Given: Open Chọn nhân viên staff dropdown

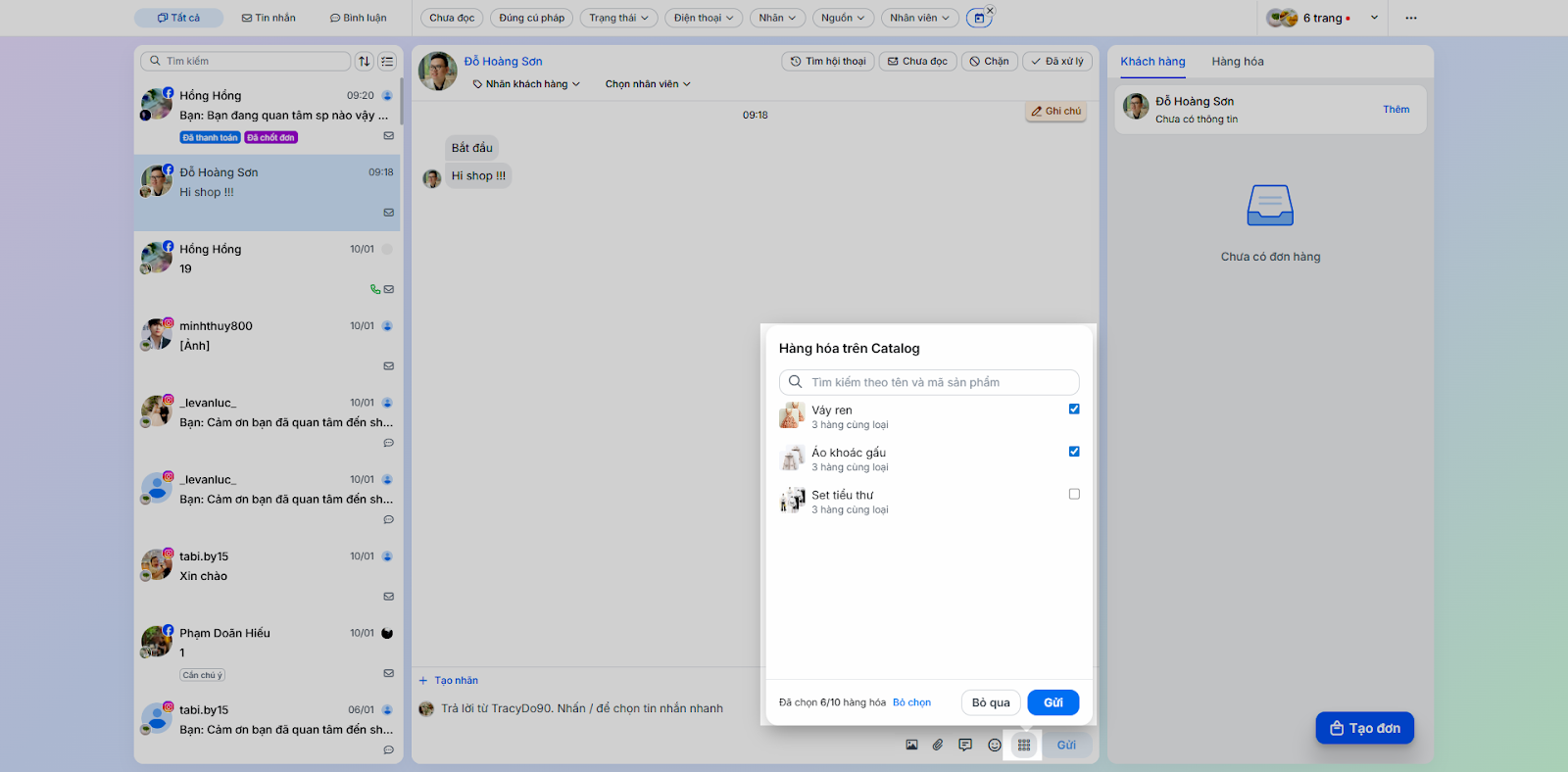Looking at the screenshot, I should pyautogui.click(x=648, y=84).
